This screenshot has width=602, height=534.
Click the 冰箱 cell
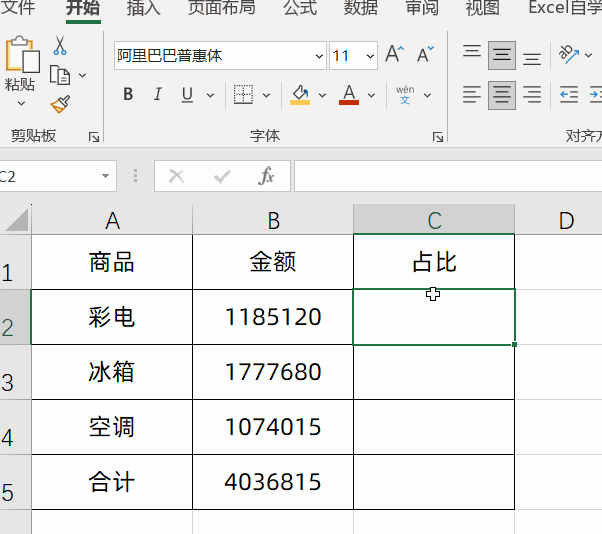(112, 372)
